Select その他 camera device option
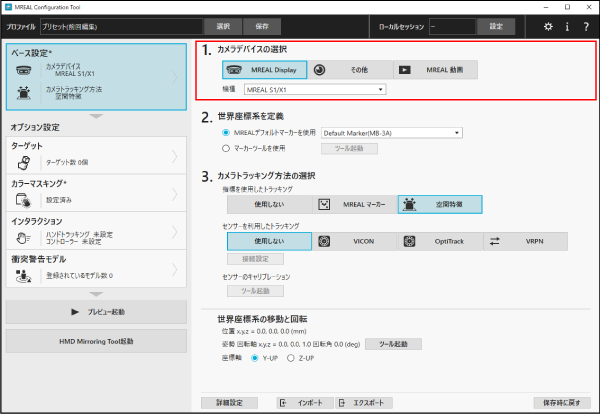Screen dimensions: 600x414 pos(350,70)
